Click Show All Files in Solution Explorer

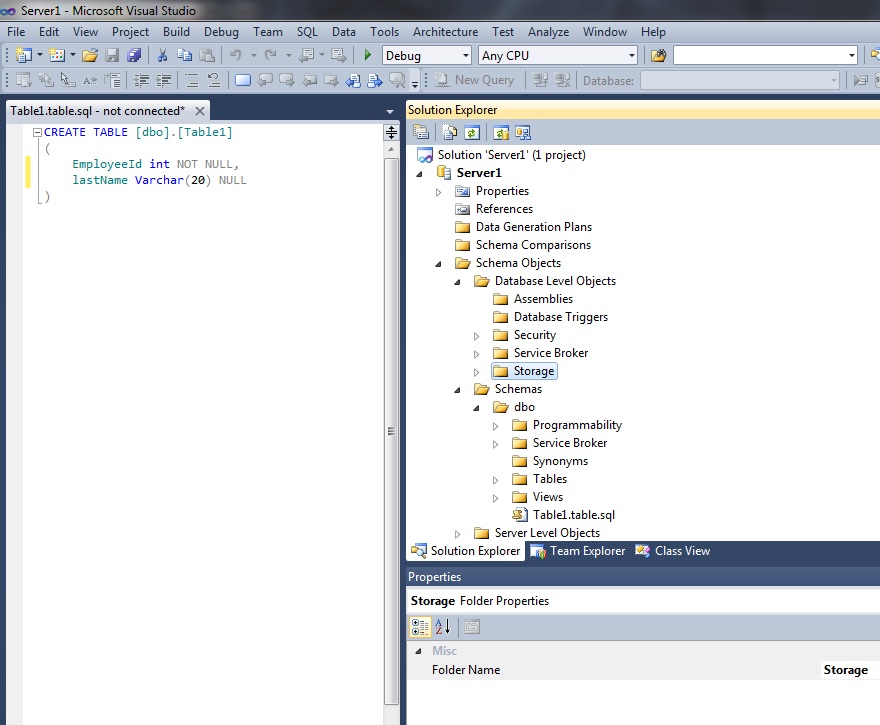pos(449,132)
